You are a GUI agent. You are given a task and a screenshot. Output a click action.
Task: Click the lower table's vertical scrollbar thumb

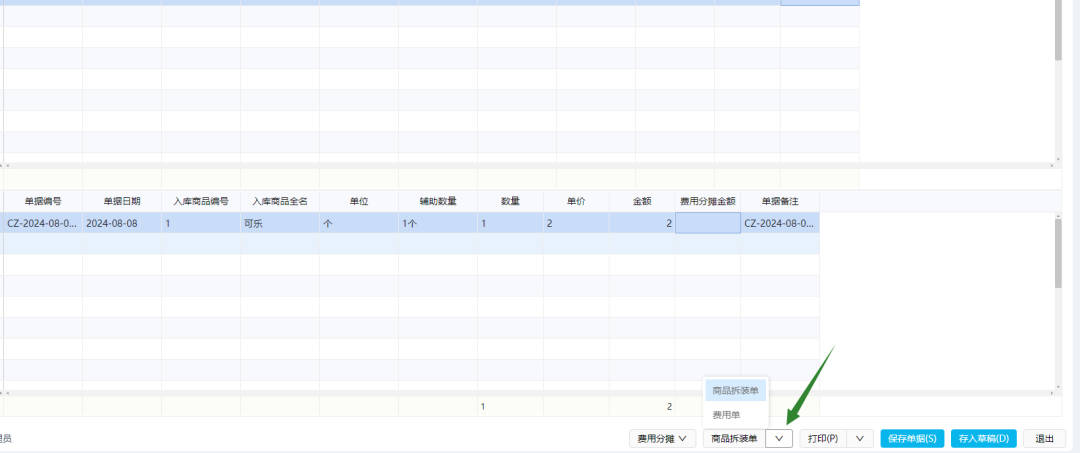click(1059, 253)
